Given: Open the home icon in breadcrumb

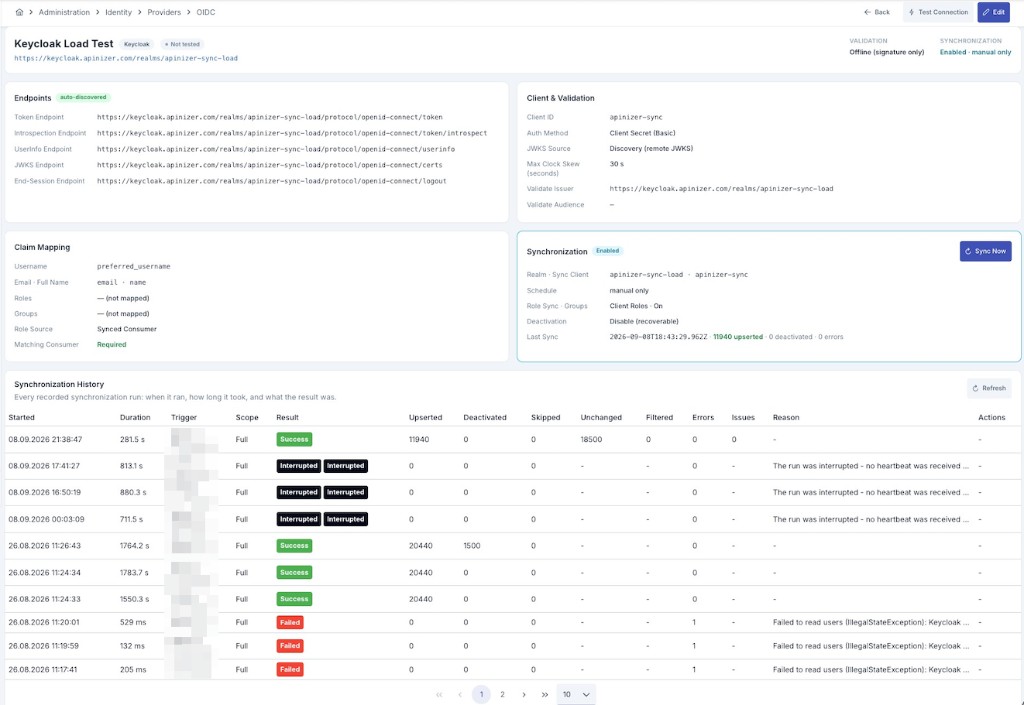Looking at the screenshot, I should click(19, 12).
